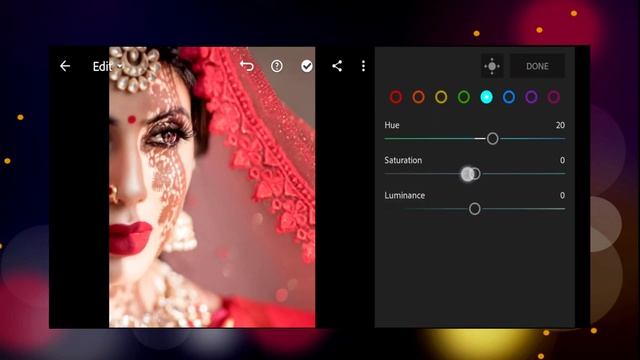This screenshot has height=360, width=640.
Task: Click the Saturation value 0
Action: (x=562, y=160)
